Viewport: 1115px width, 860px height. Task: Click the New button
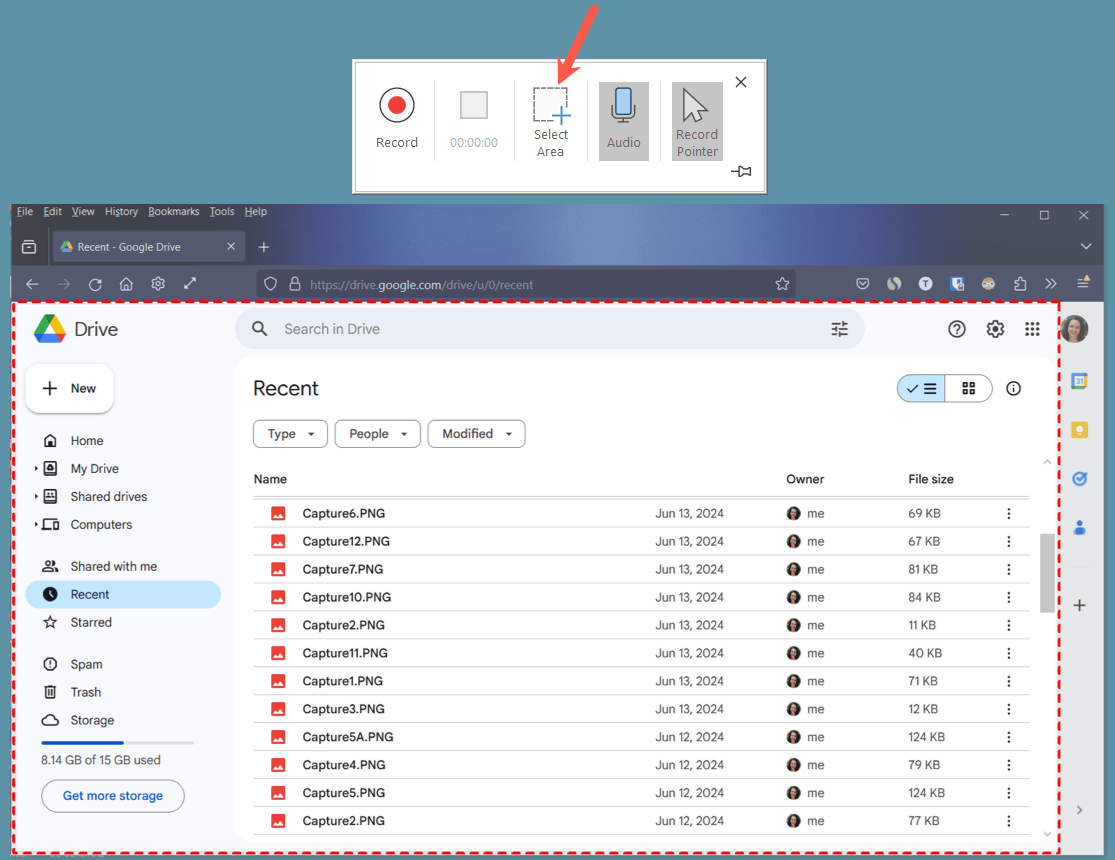[69, 388]
